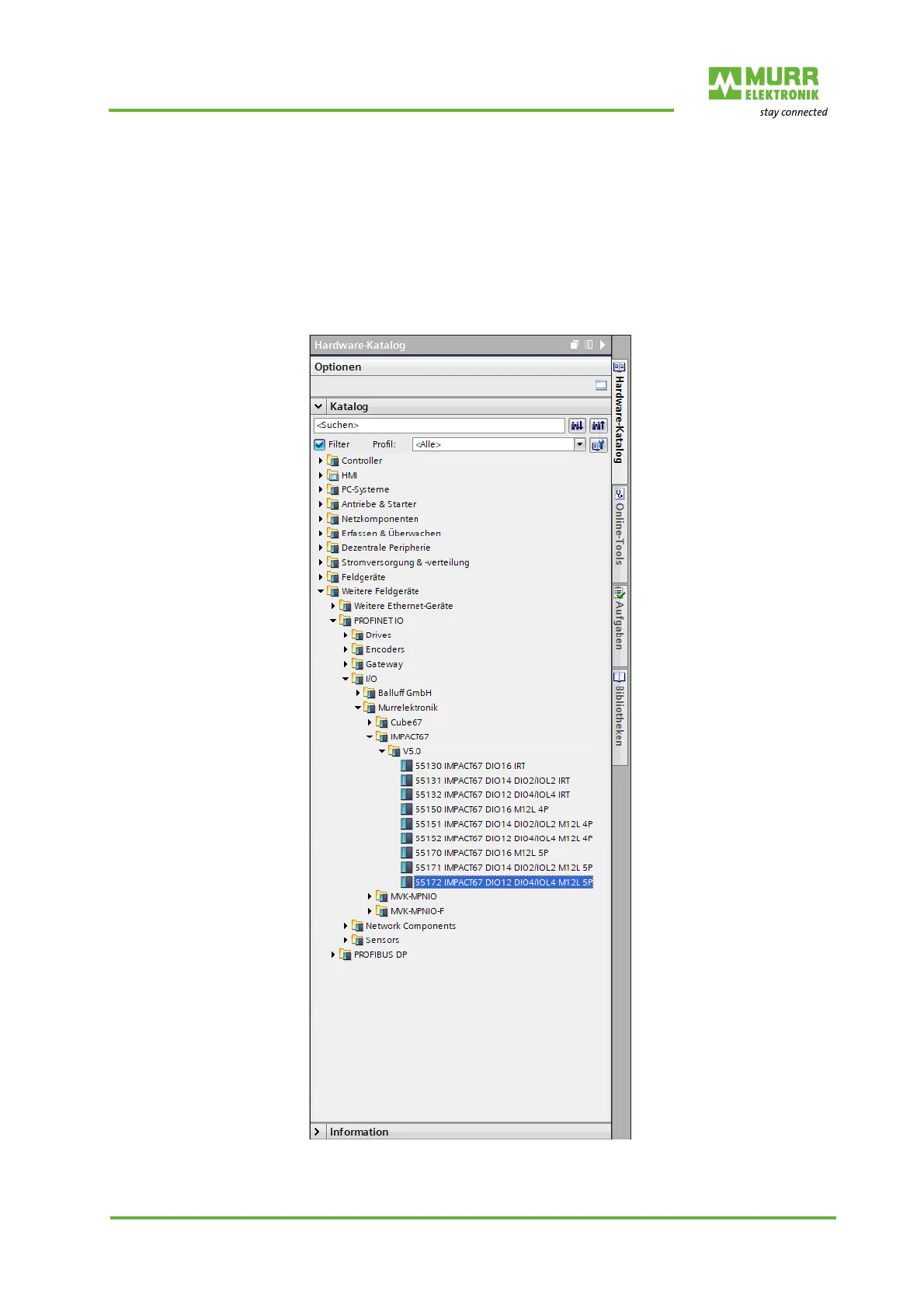
Task: Expand the Balluff GmbH tree node
Action: pos(358,693)
